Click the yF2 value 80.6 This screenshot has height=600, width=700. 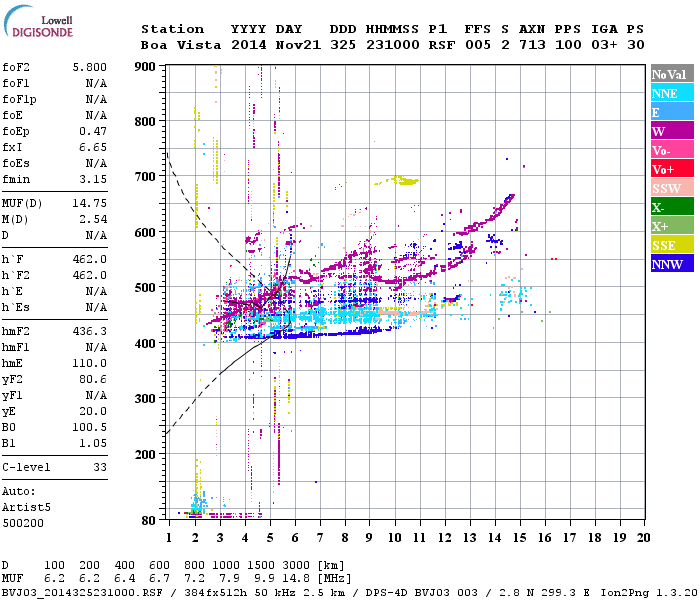[x=93, y=379]
